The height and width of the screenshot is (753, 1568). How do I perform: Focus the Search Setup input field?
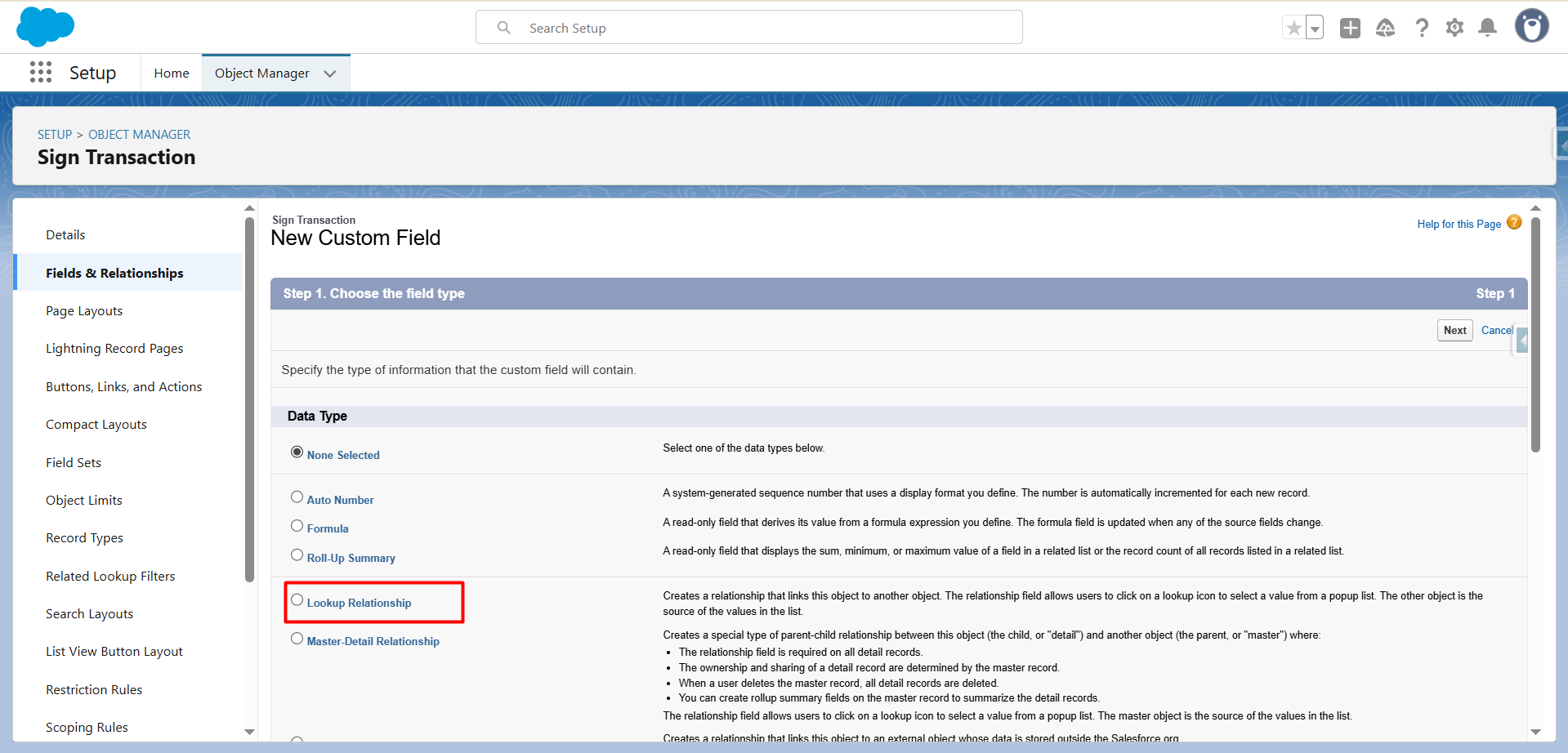point(749,28)
